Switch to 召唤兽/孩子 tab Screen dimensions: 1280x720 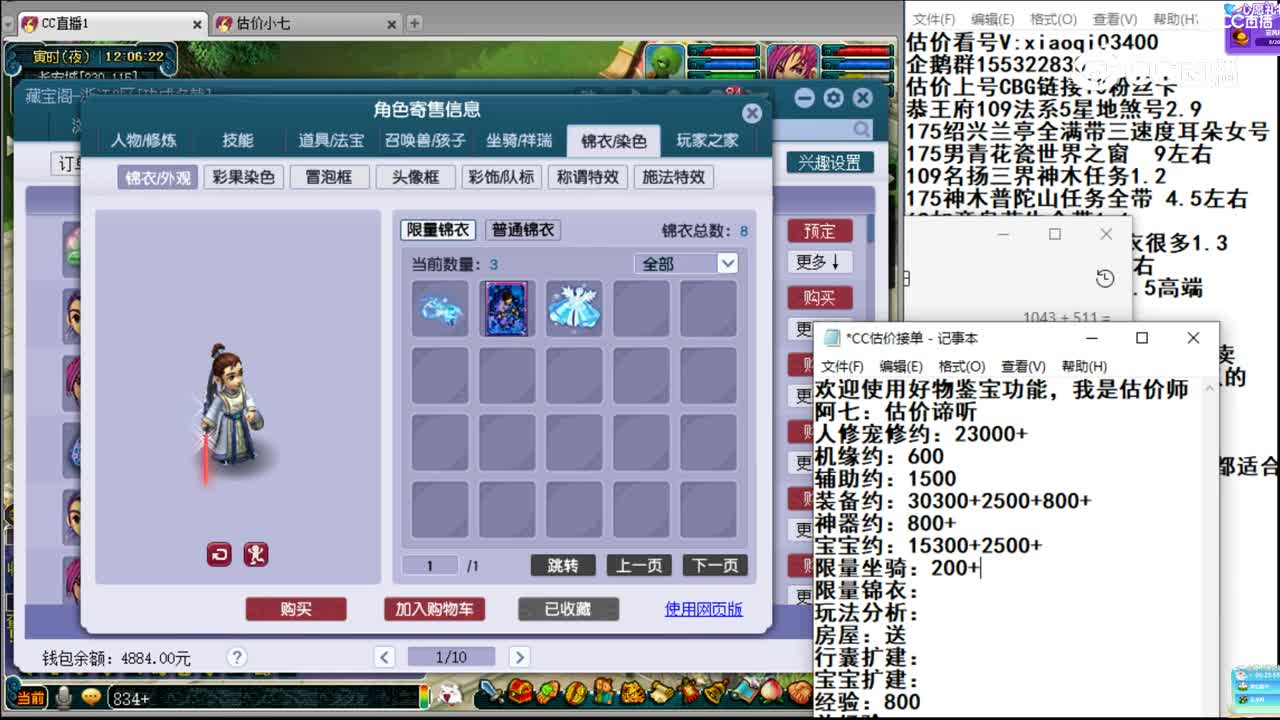pos(425,141)
